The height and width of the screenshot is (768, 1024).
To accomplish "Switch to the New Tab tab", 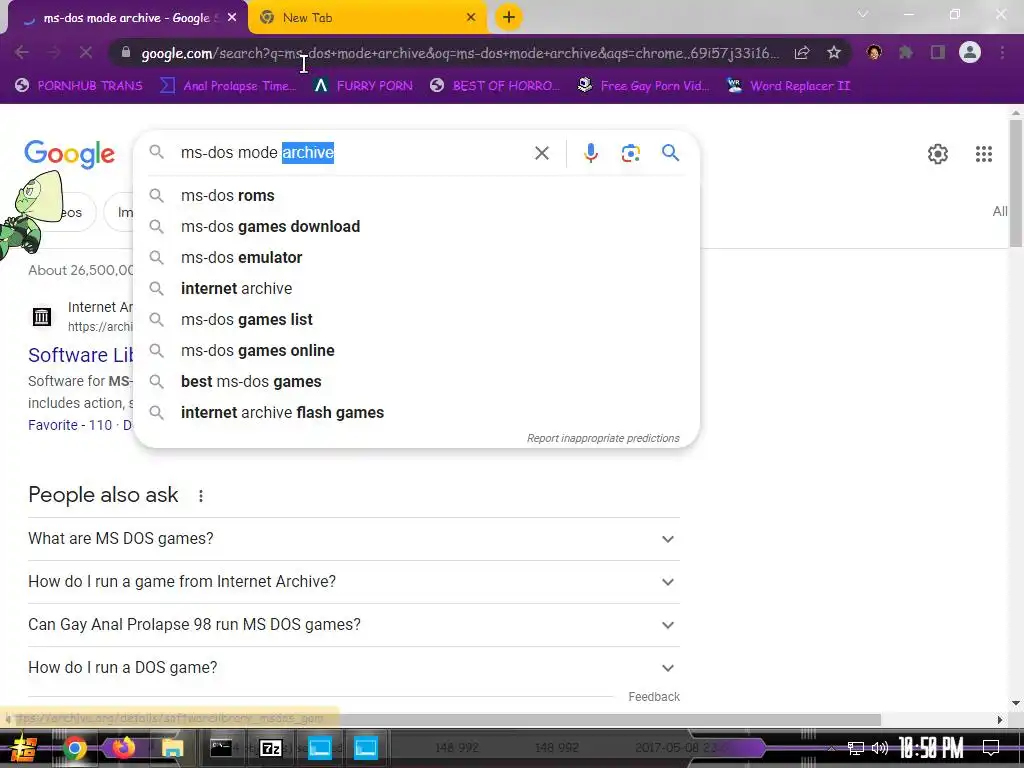I will [x=368, y=18].
